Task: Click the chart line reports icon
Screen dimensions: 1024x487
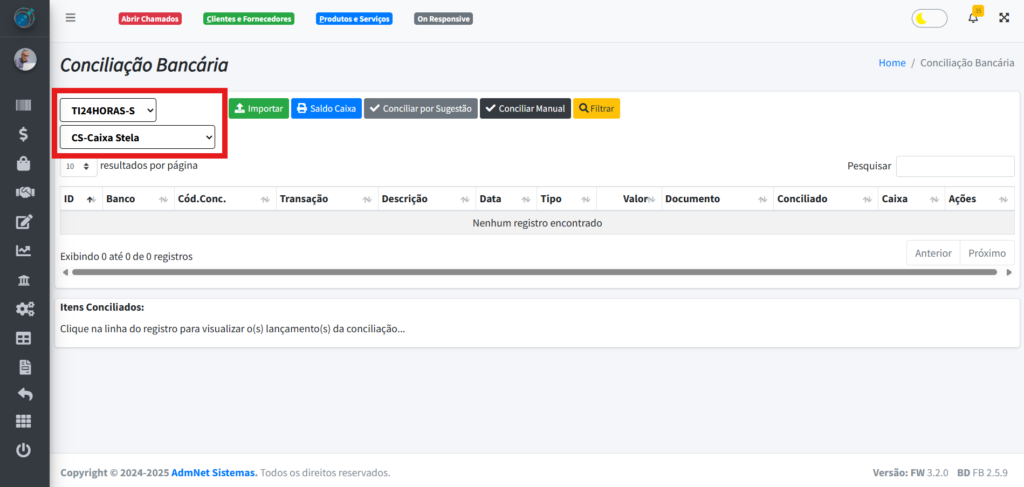Action: point(24,251)
